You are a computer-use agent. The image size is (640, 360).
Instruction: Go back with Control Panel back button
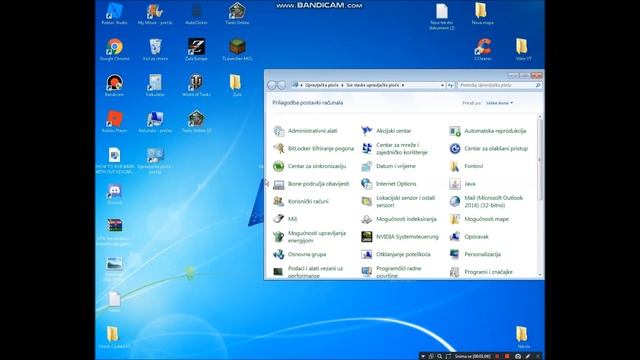pos(272,85)
